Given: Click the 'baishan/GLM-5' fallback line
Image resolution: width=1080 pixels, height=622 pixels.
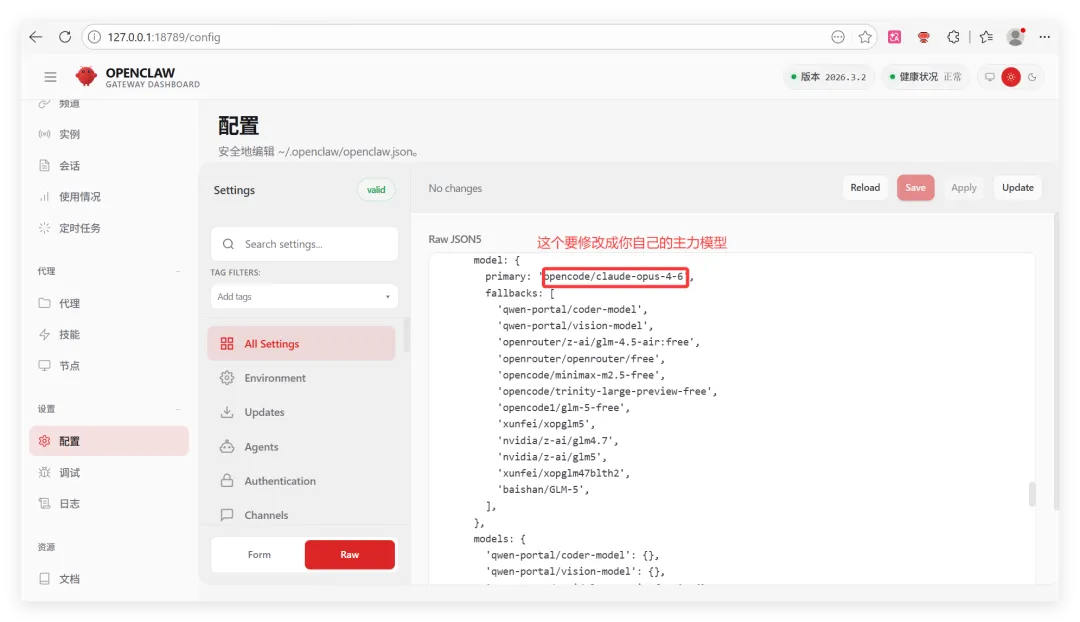Looking at the screenshot, I should tap(543, 490).
